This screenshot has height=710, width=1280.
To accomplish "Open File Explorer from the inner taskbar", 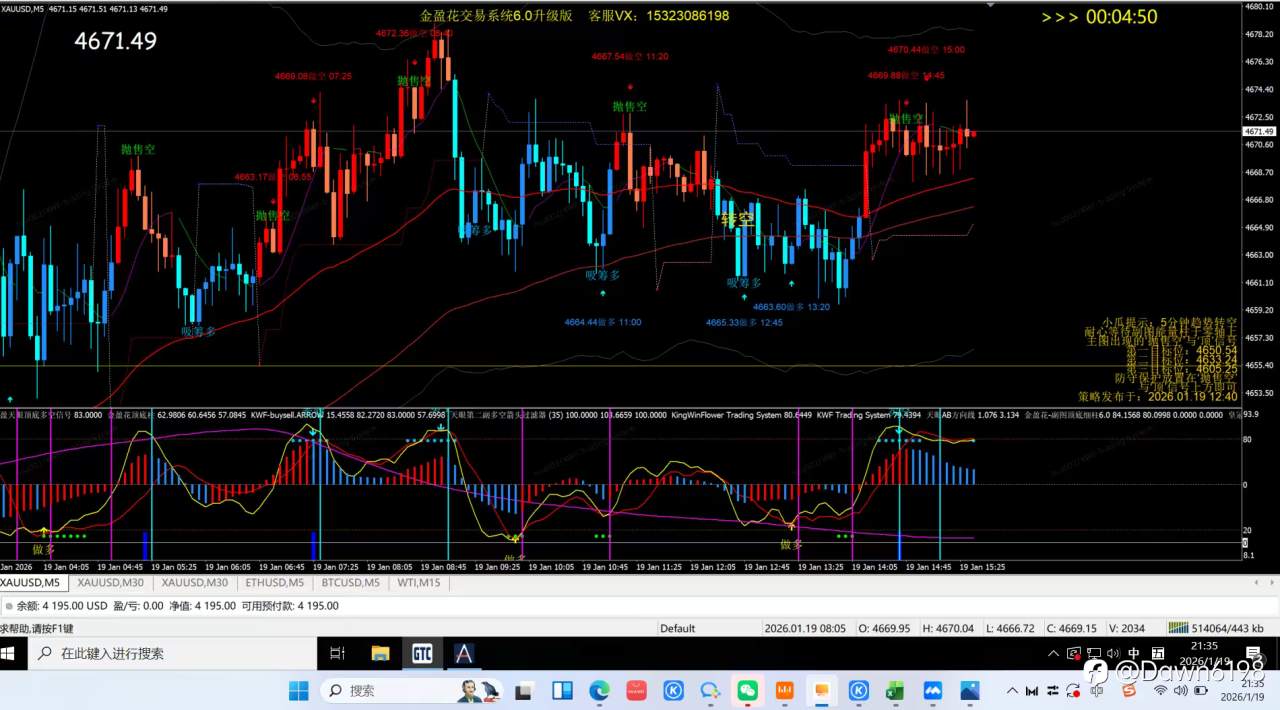I will pos(380,654).
